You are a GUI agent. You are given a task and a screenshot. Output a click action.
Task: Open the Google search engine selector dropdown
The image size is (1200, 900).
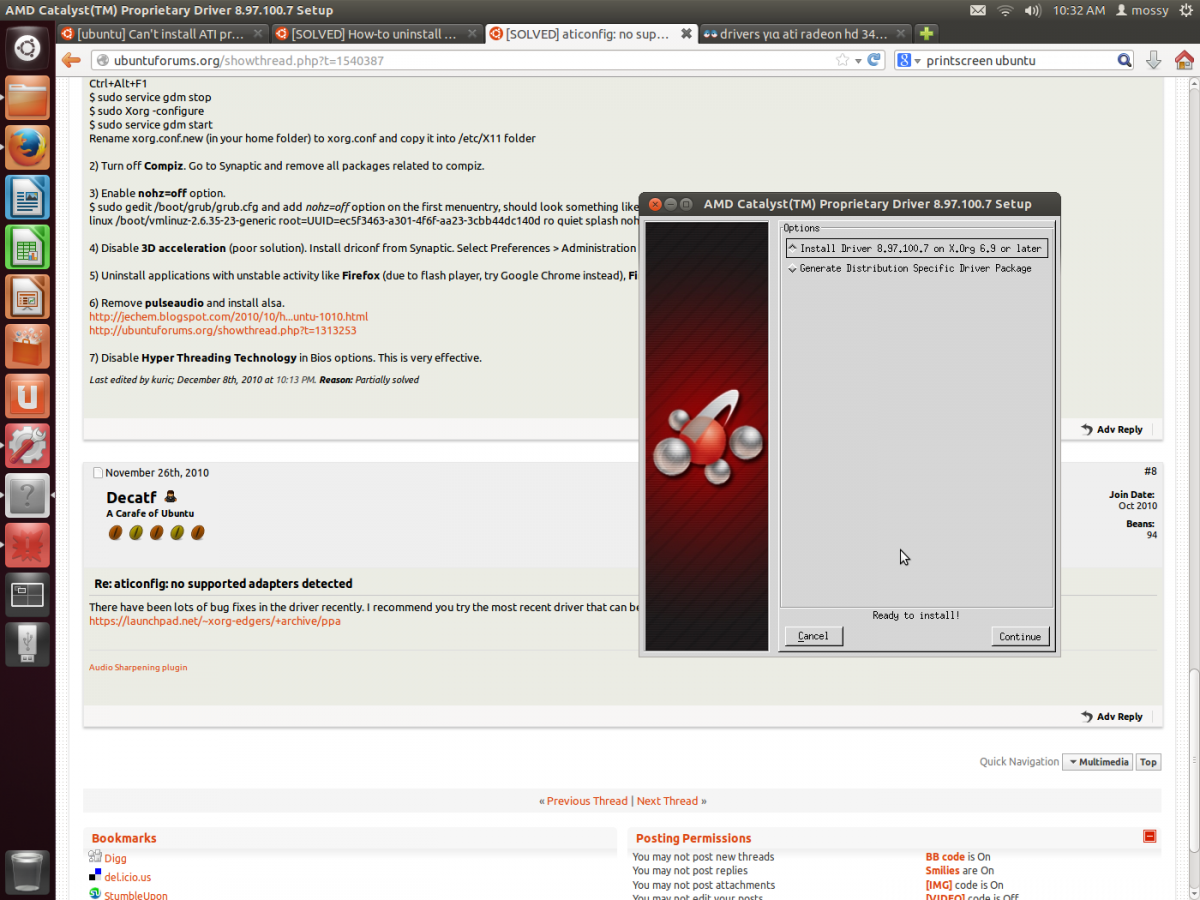tap(908, 60)
